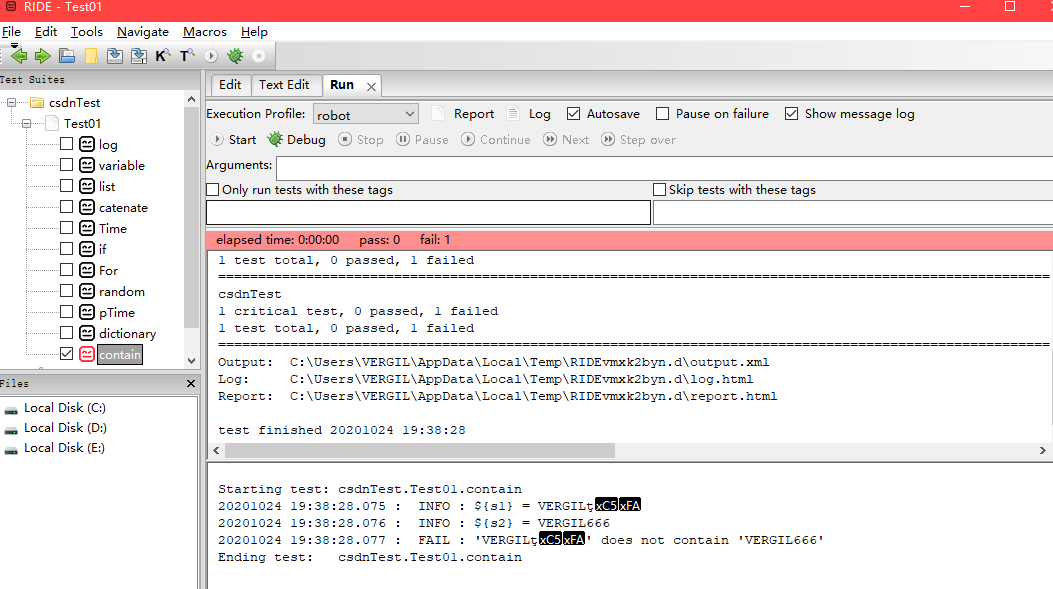Viewport: 1053px width, 589px height.
Task: Click the Step over button
Action: [638, 140]
